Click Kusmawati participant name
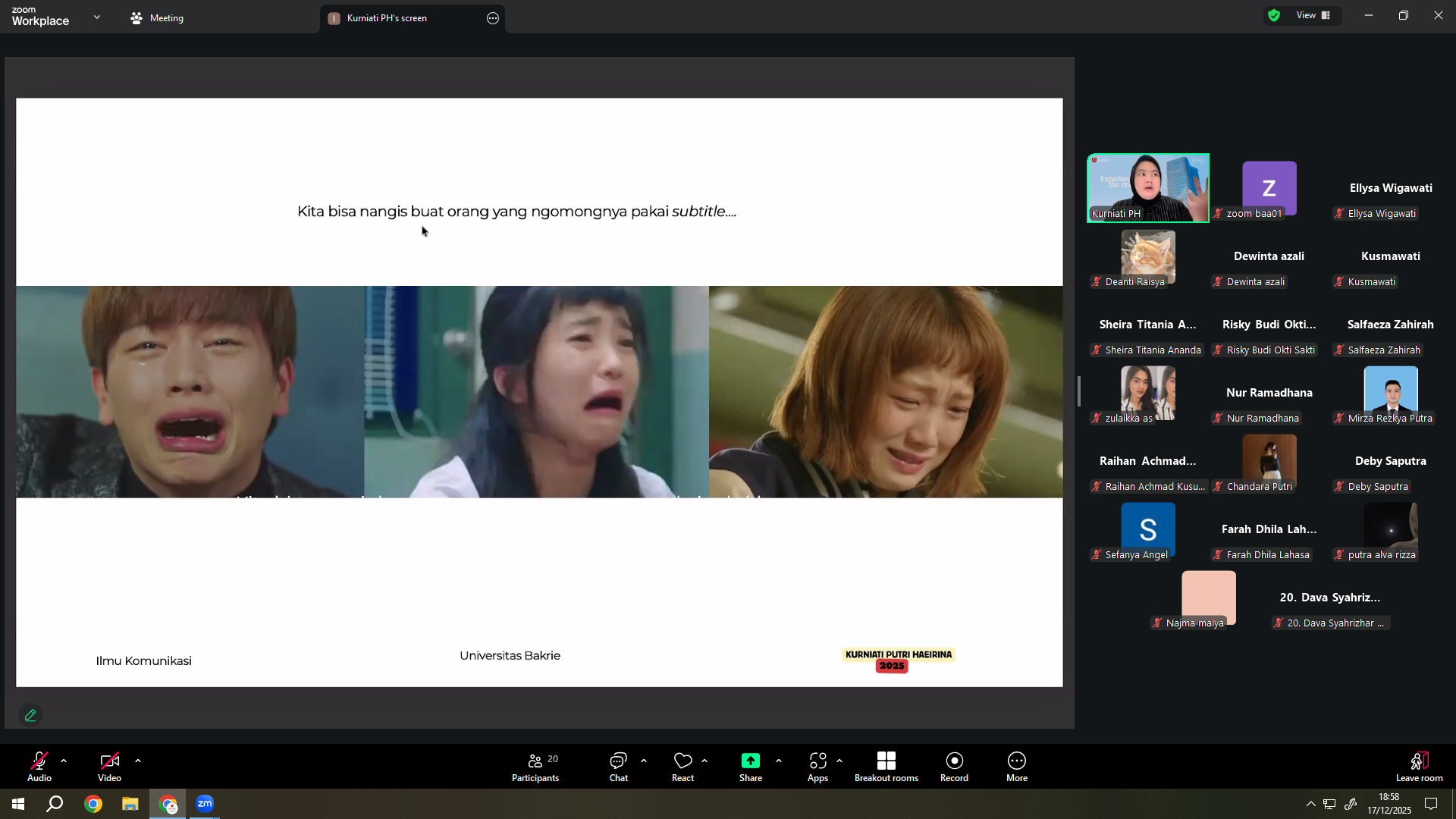 pyautogui.click(x=1391, y=256)
